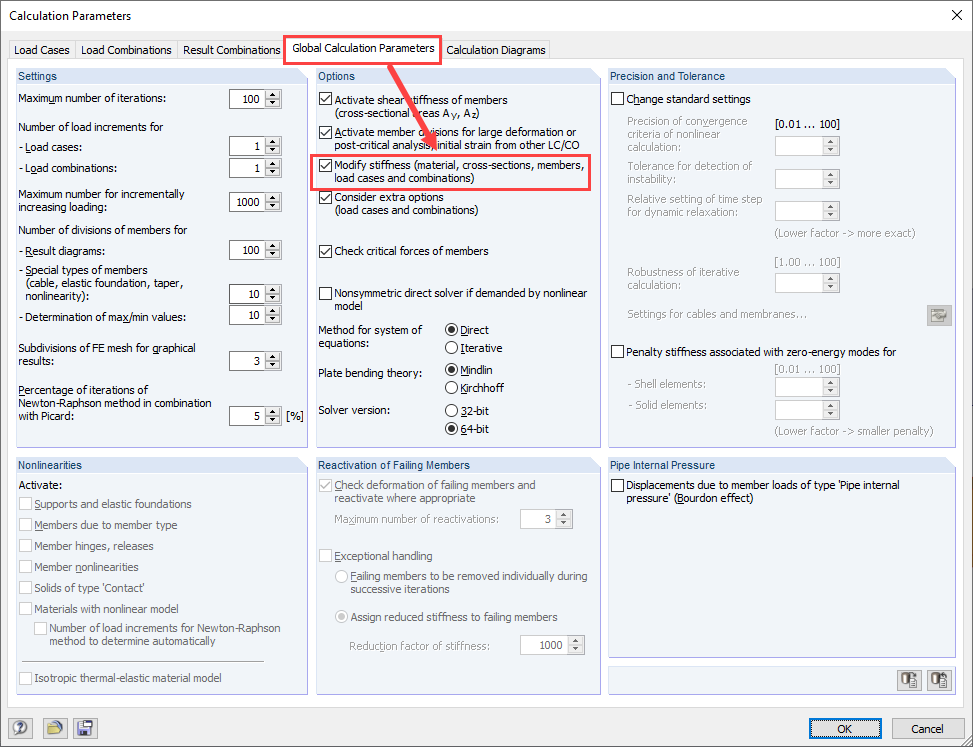
Task: Toggle Consider extra options checkbox
Action: click(x=325, y=197)
